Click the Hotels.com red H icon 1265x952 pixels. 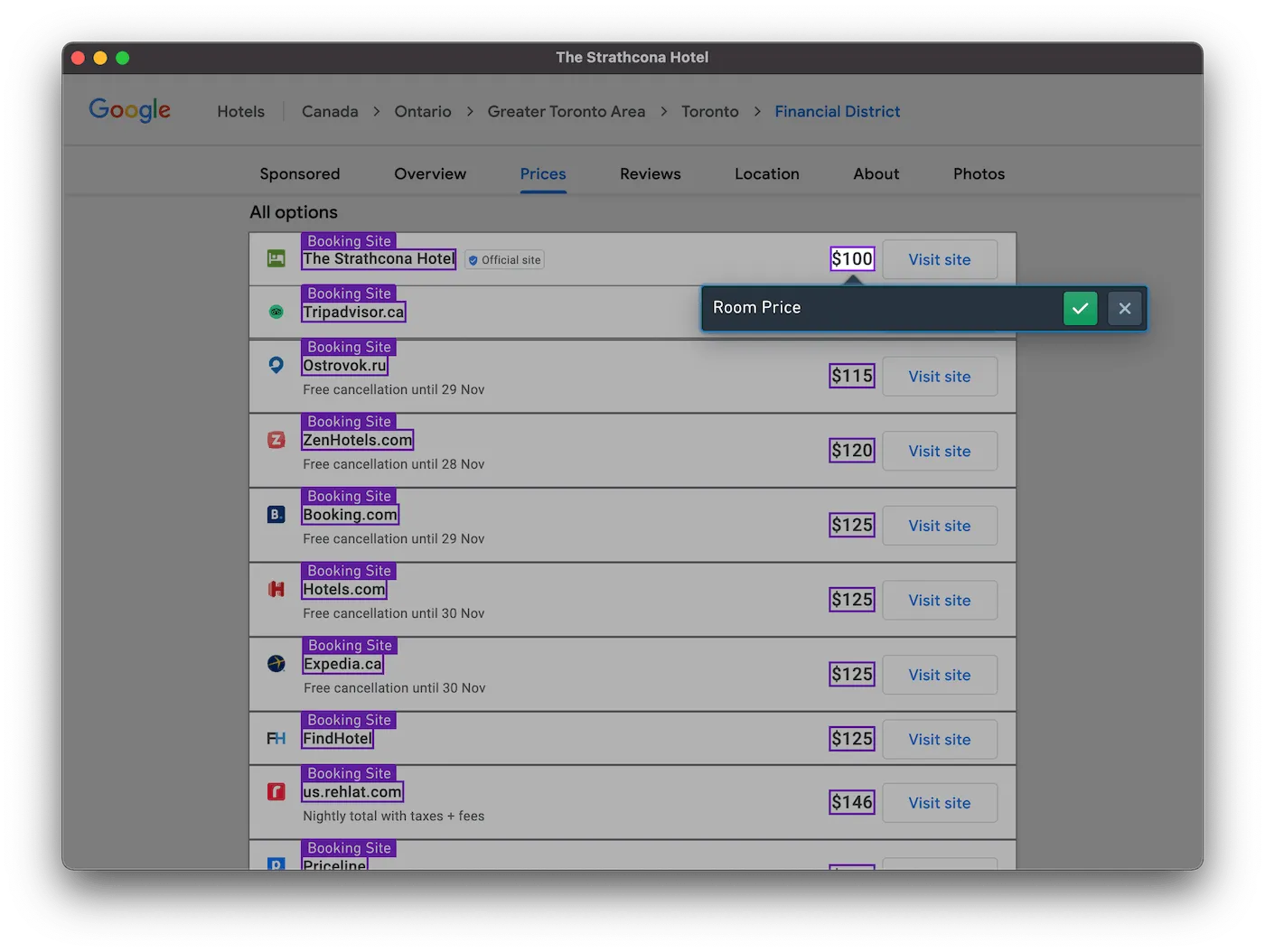pyautogui.click(x=276, y=589)
